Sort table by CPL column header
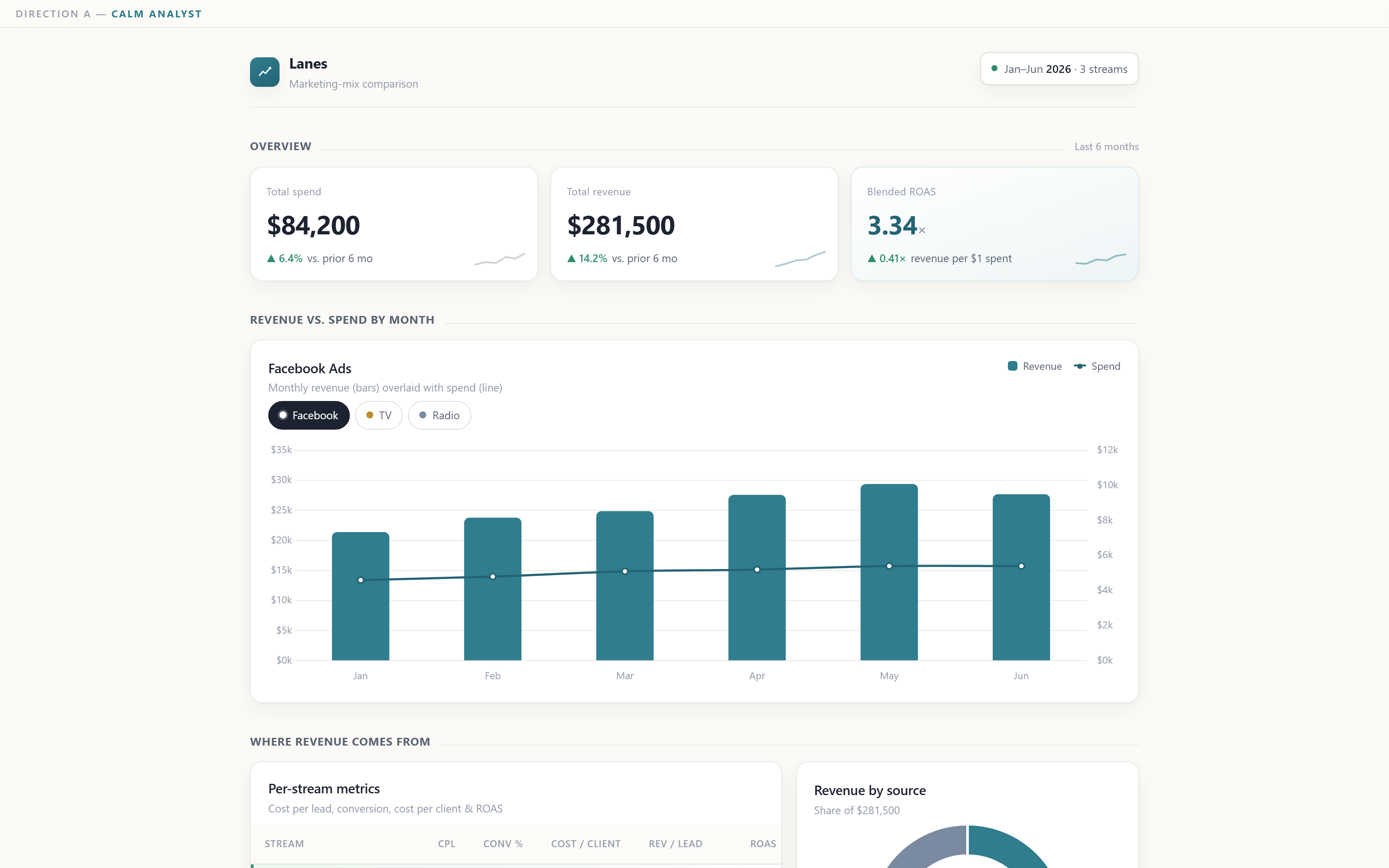This screenshot has width=1389, height=868. (447, 844)
